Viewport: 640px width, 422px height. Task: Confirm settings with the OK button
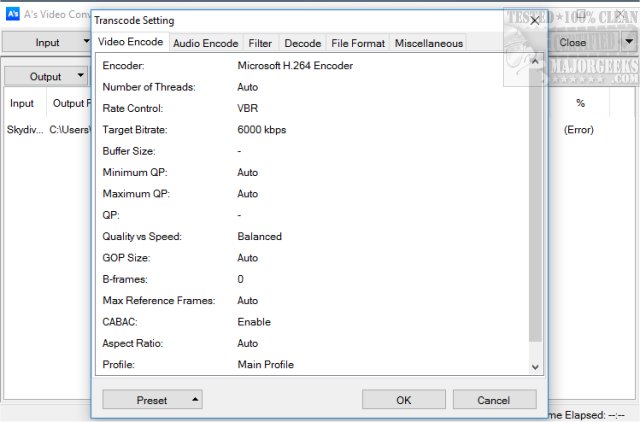coord(403,400)
